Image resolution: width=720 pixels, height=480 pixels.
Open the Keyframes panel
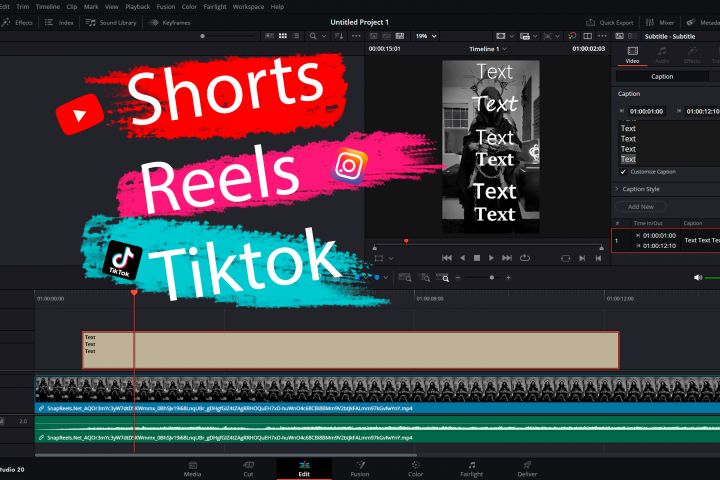tap(170, 23)
